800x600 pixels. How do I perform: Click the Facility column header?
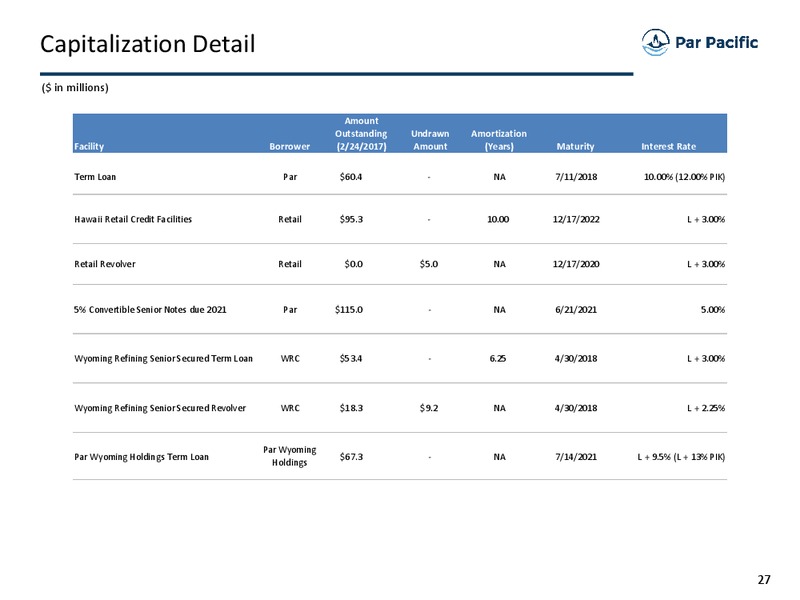point(89,146)
